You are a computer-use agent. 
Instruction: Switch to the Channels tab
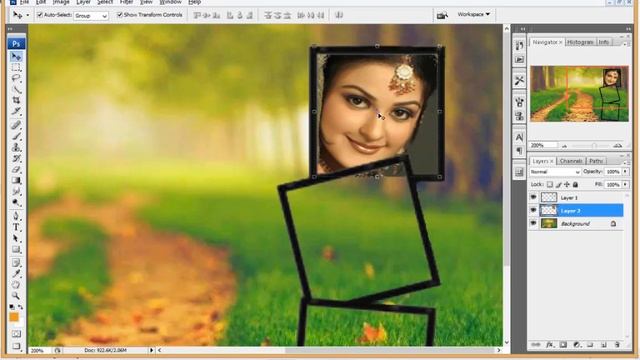(x=571, y=161)
